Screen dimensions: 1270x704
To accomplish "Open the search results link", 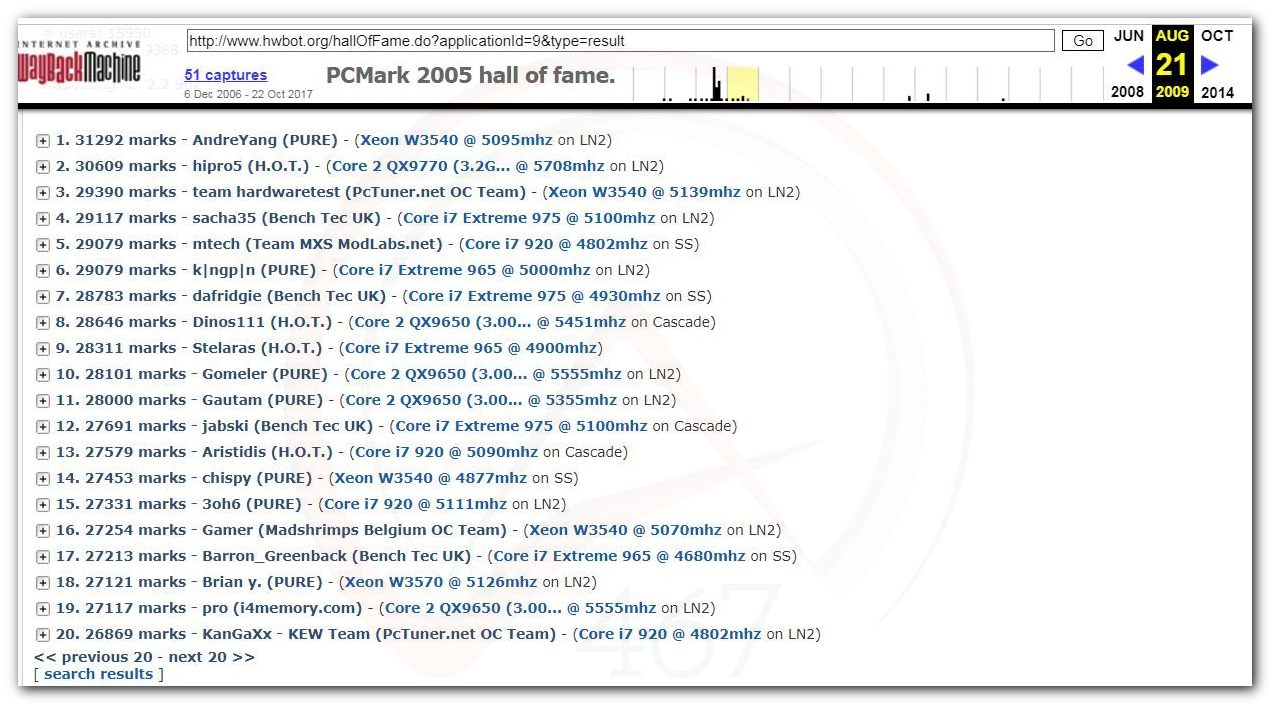I will [98, 674].
